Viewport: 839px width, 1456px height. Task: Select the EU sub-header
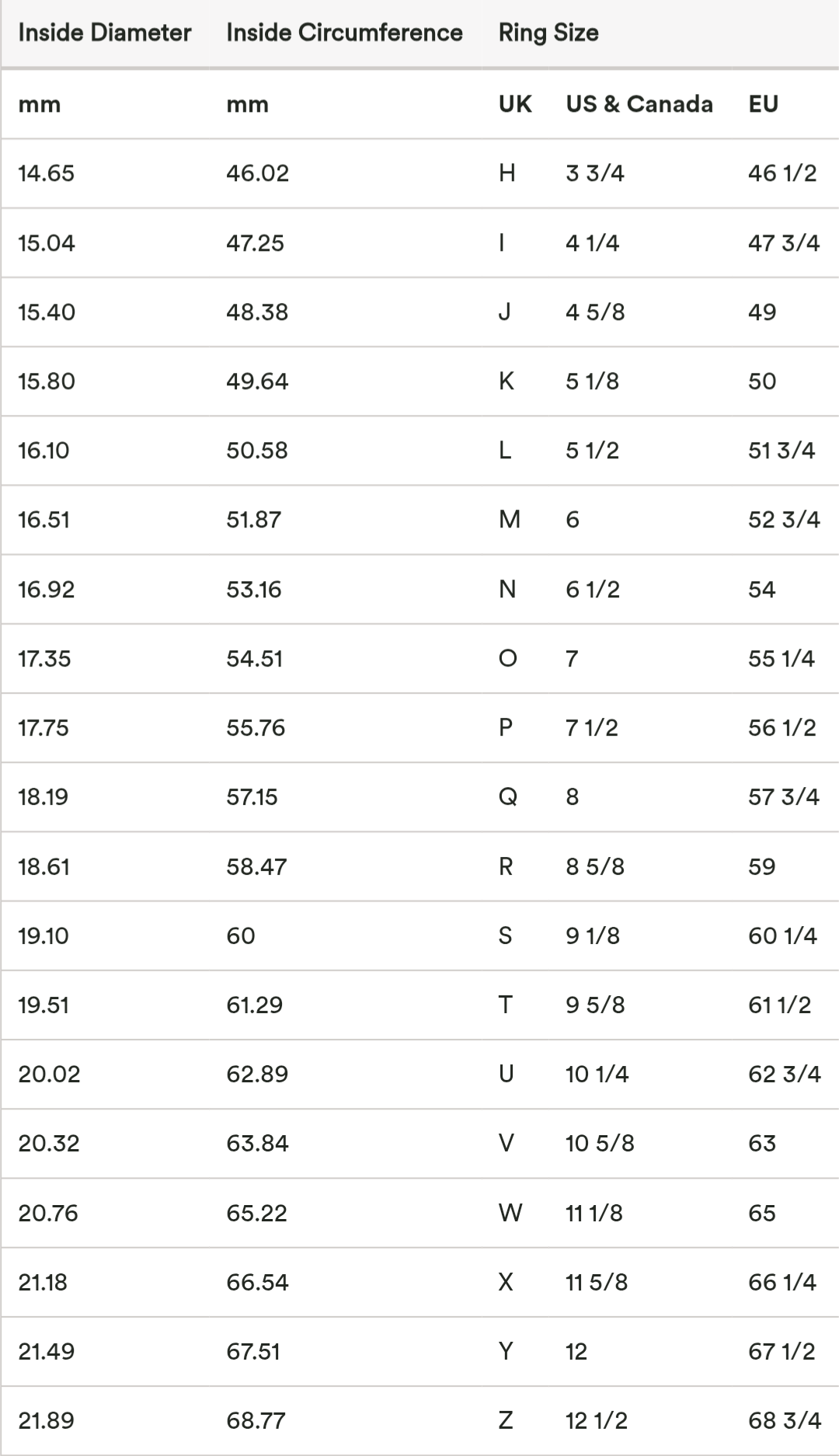tap(763, 104)
